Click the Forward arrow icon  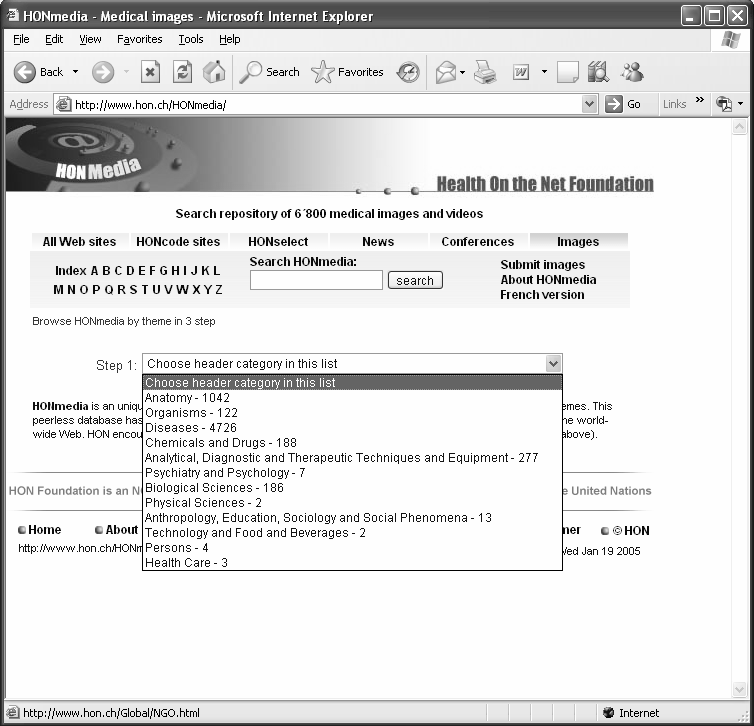[103, 72]
